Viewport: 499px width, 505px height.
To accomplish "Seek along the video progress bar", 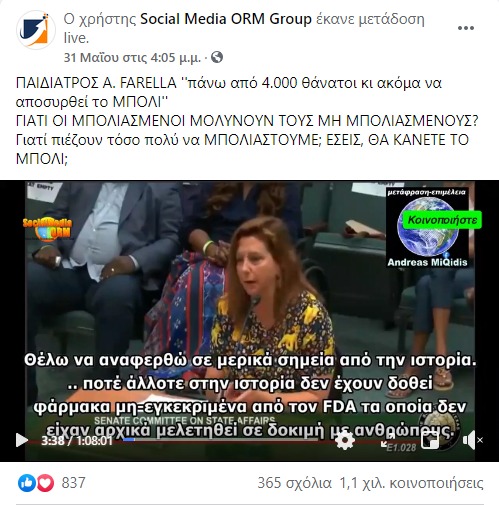I will click(222, 440).
